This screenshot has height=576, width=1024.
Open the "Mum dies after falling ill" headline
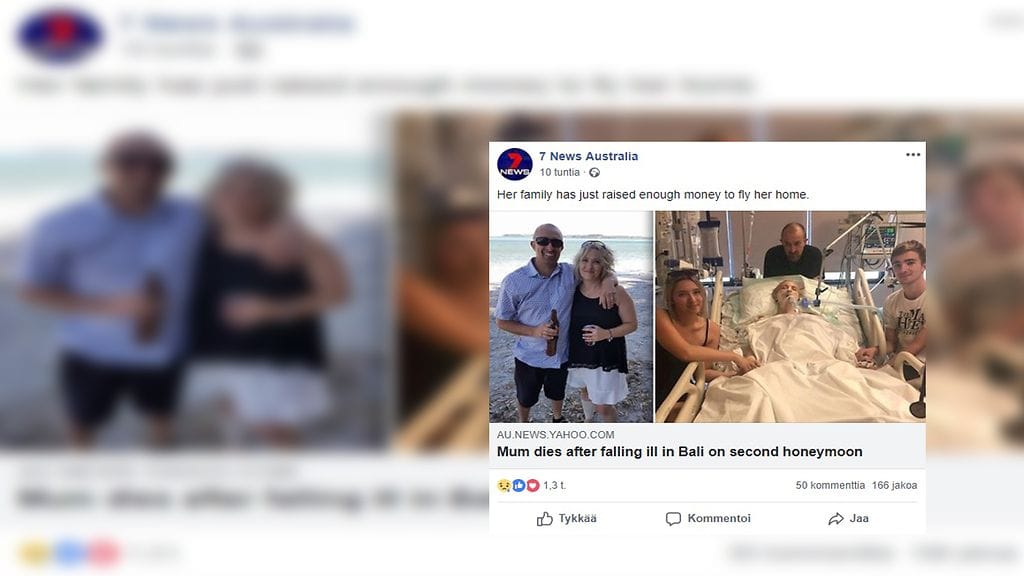click(679, 452)
